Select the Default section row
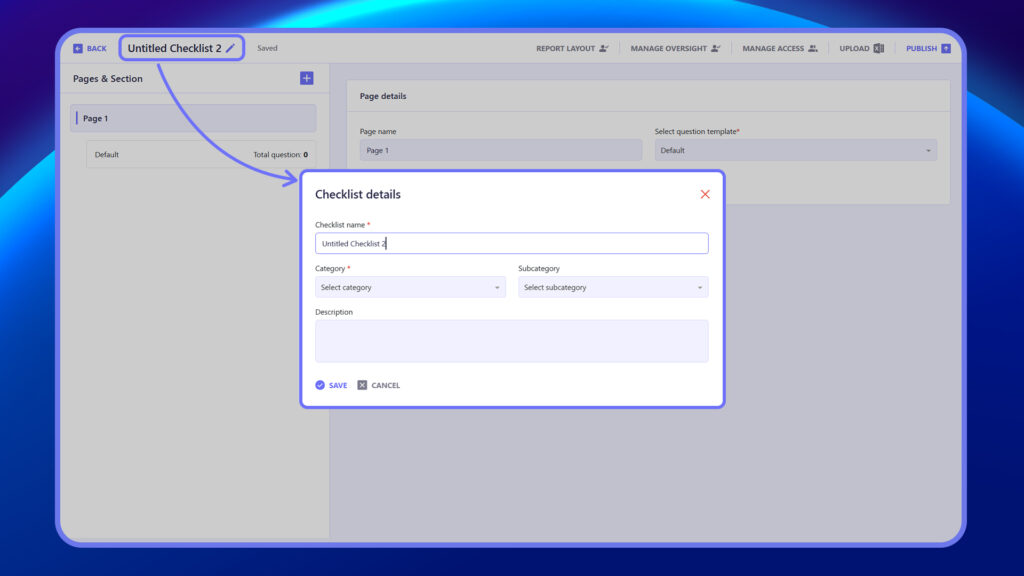Viewport: 1024px width, 576px height. pyautogui.click(x=201, y=155)
